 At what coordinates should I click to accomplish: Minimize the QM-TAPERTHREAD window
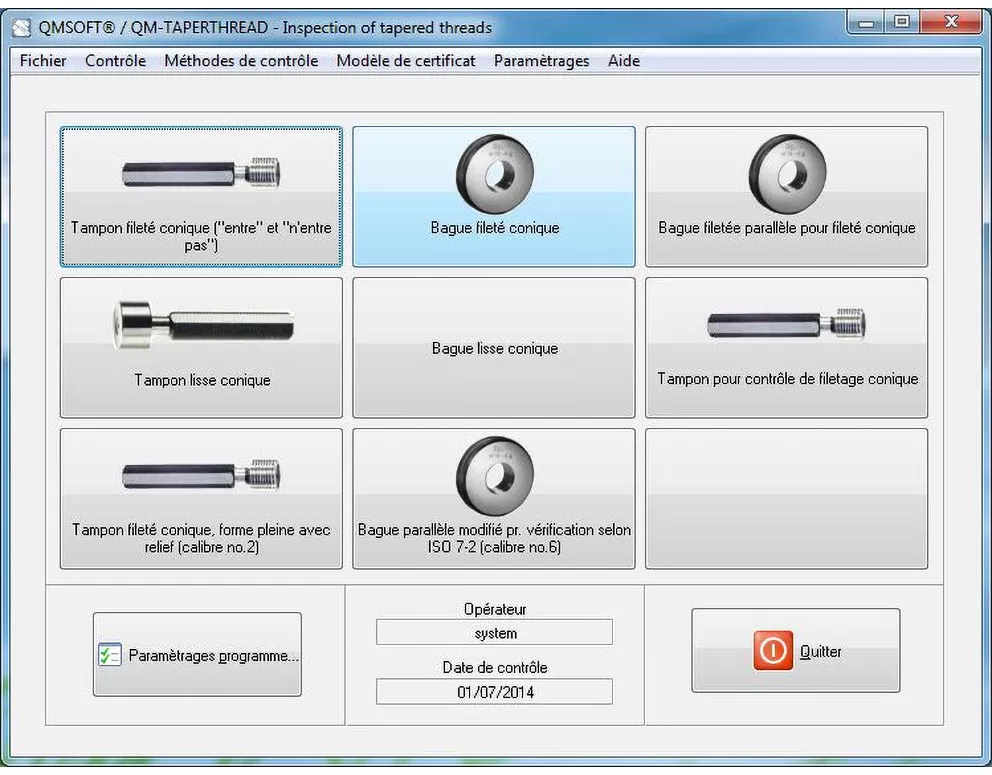click(x=865, y=23)
